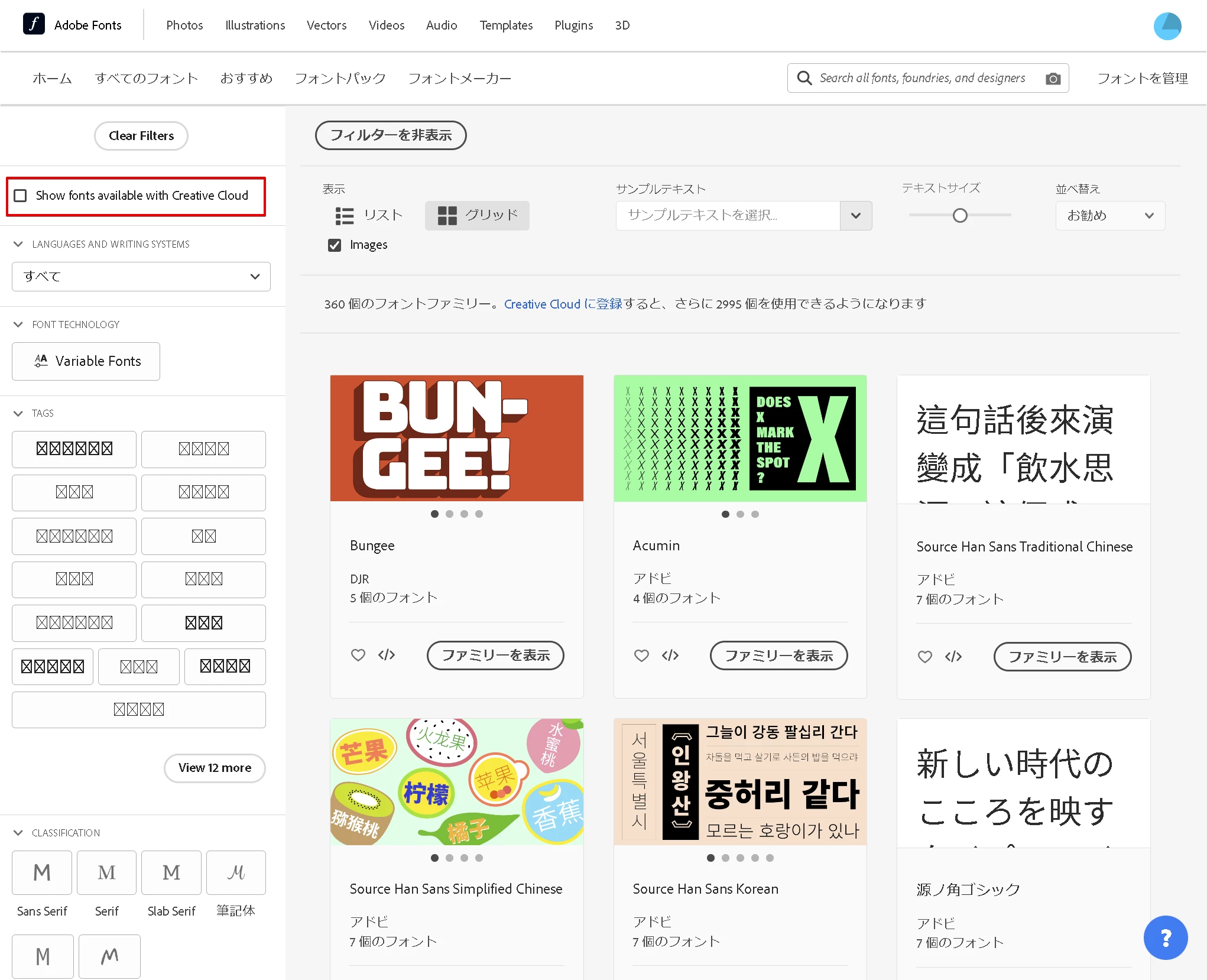Click the font search input field
1207x980 pixels.
[928, 78]
